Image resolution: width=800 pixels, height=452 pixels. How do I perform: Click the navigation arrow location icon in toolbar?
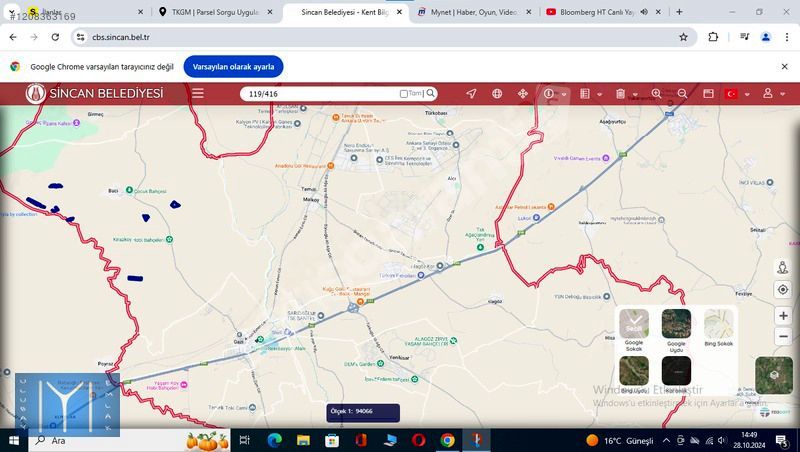(471, 94)
